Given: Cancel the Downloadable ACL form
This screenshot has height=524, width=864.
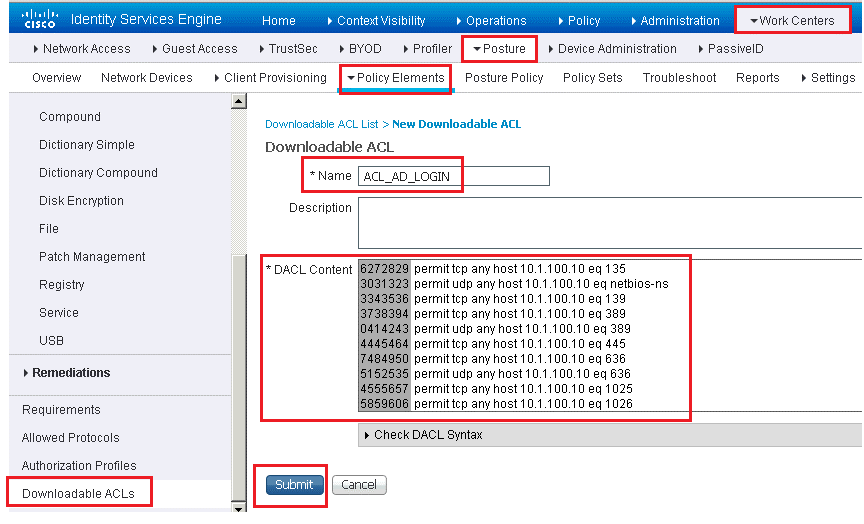Looking at the screenshot, I should pos(359,485).
